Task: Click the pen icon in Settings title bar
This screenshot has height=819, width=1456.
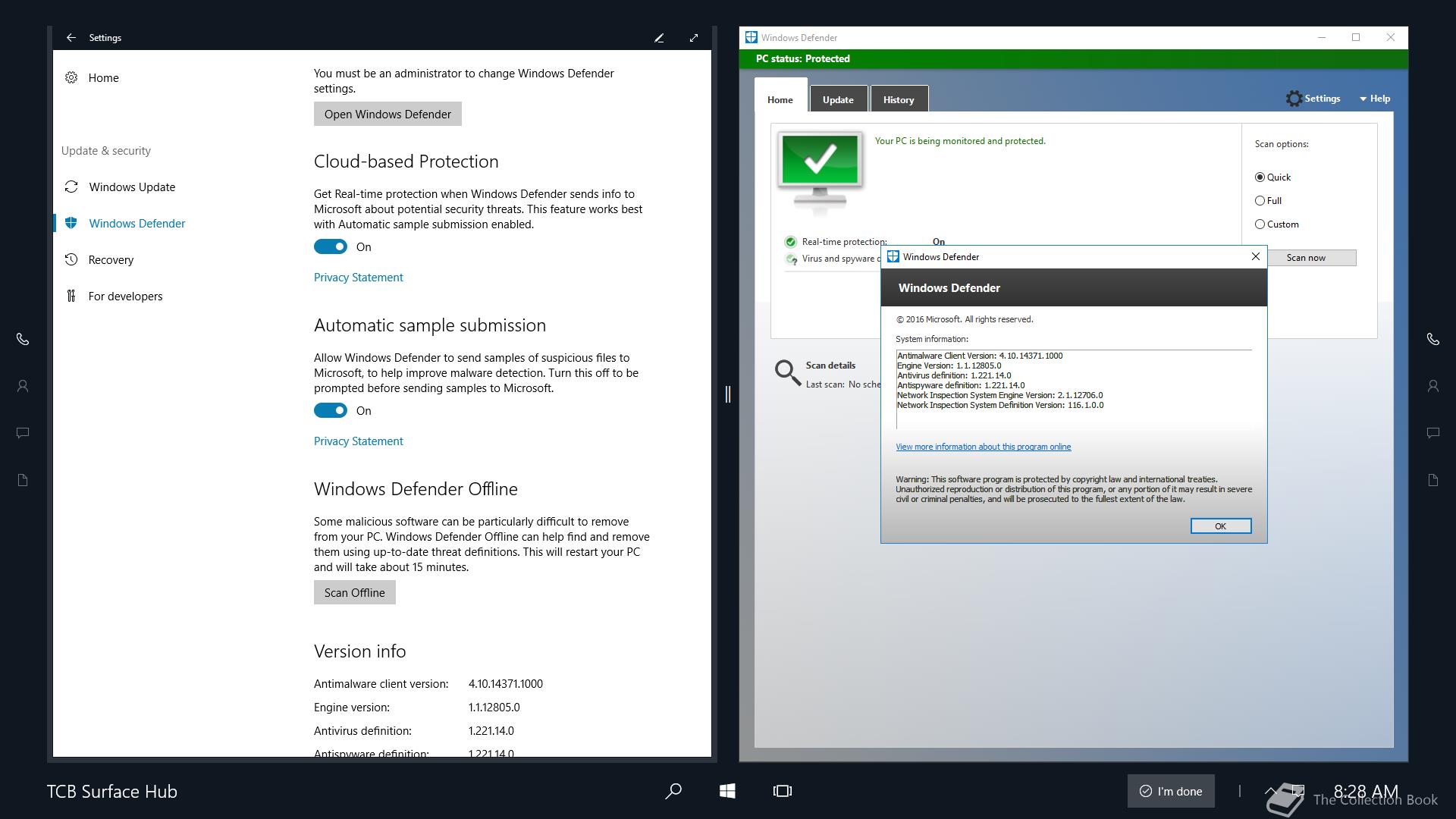Action: pos(659,38)
